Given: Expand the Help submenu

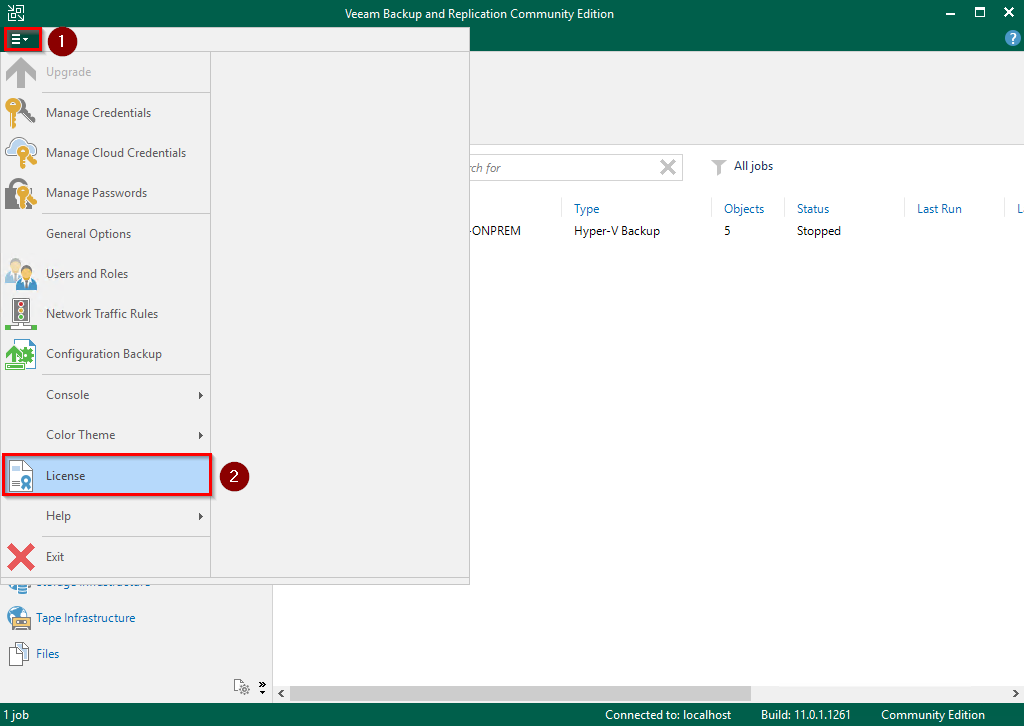Looking at the screenshot, I should [x=106, y=516].
